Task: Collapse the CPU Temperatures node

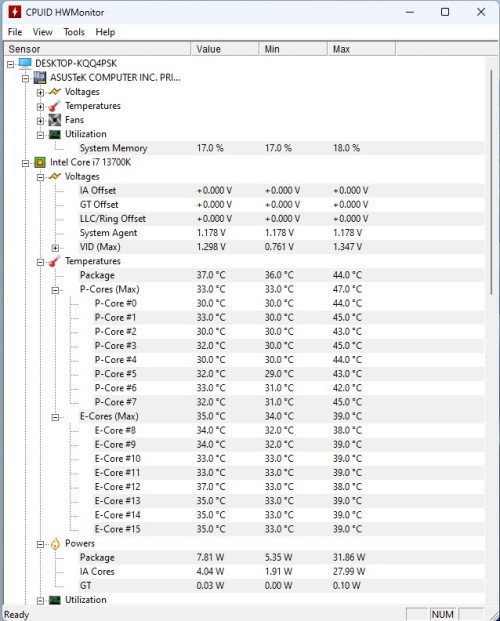Action: pos(40,262)
